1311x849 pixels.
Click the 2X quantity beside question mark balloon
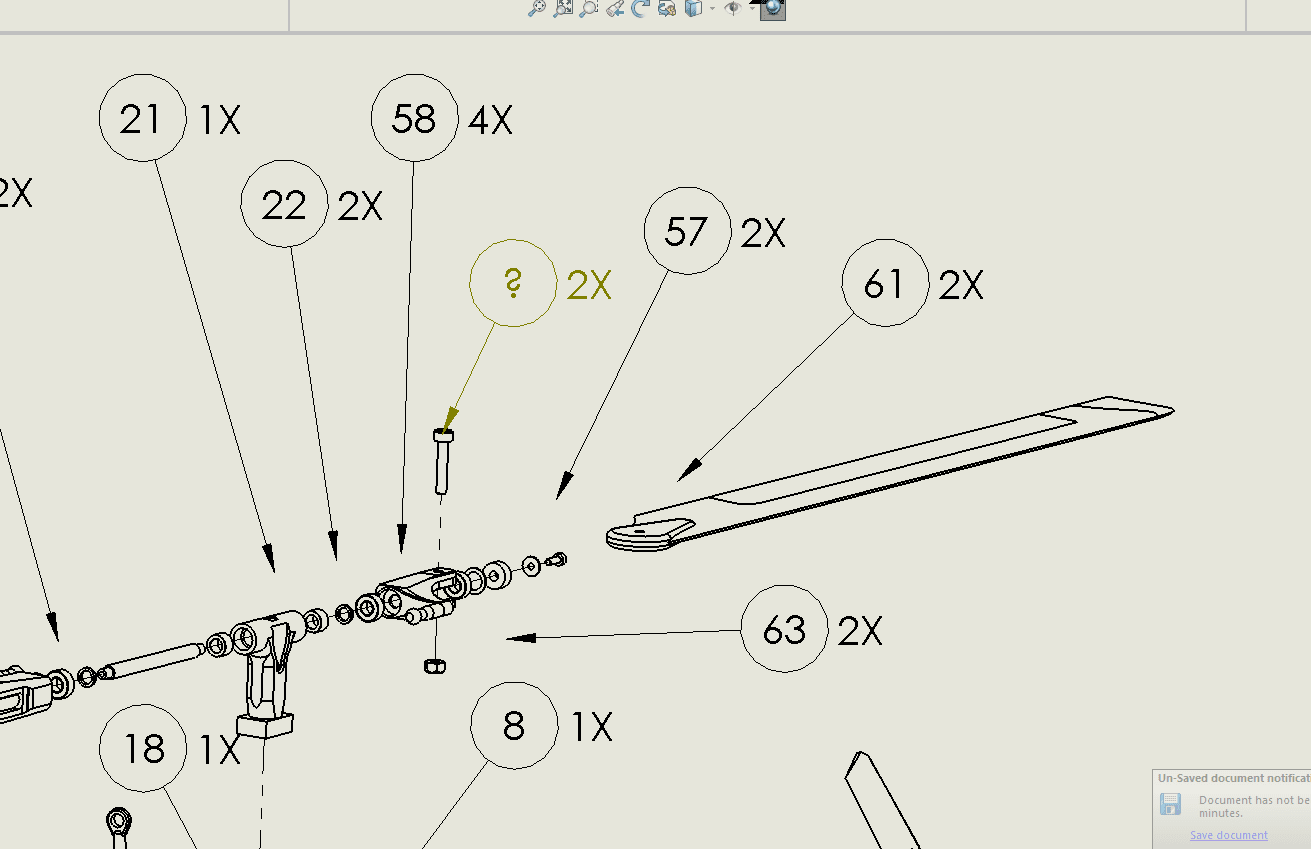click(x=589, y=286)
